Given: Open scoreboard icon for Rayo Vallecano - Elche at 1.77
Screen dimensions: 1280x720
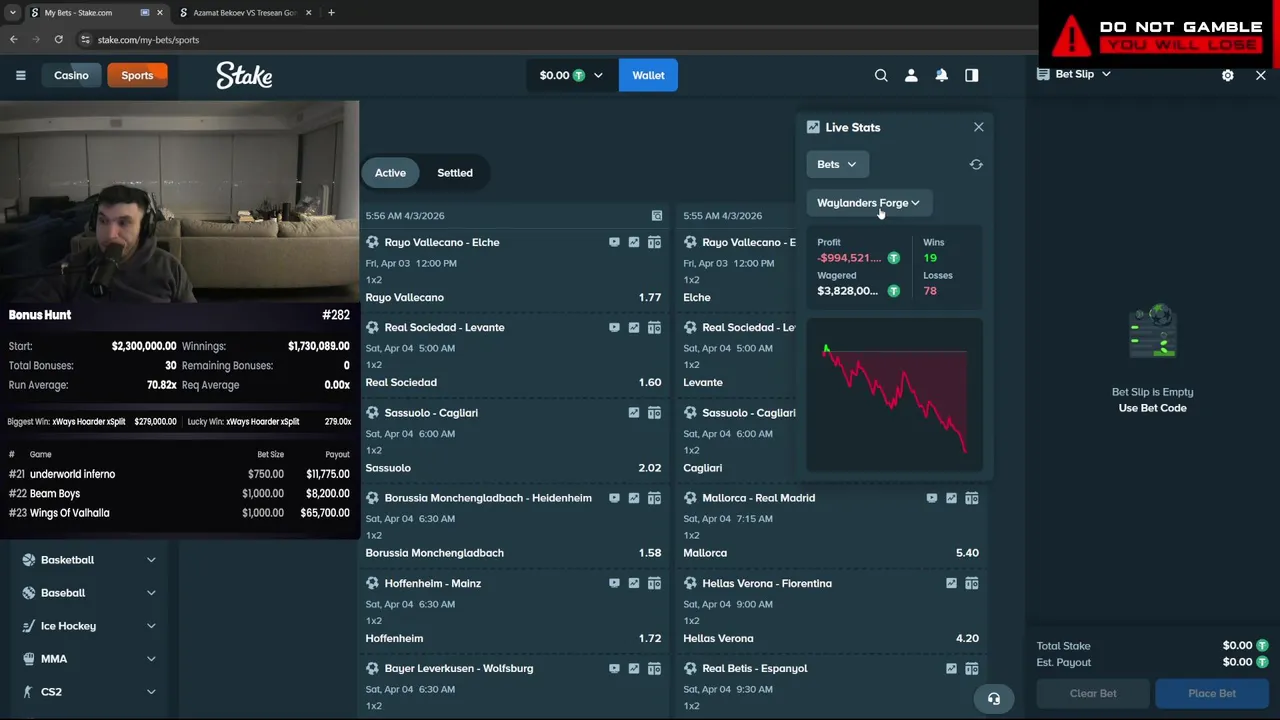Looking at the screenshot, I should (x=654, y=242).
